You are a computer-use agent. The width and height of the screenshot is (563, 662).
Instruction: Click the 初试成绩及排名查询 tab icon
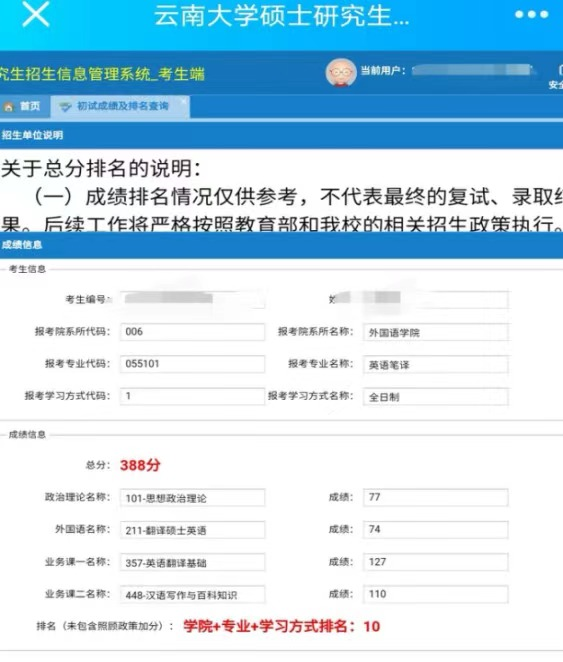click(65, 106)
